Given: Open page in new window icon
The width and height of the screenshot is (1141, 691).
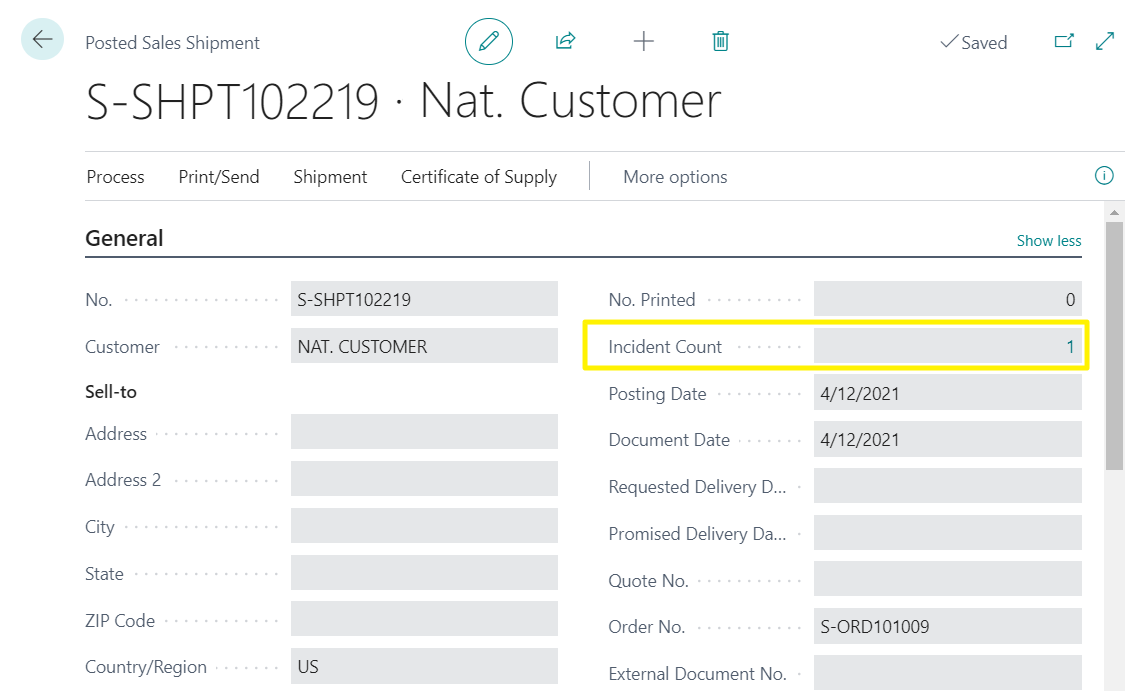Looking at the screenshot, I should 1064,42.
